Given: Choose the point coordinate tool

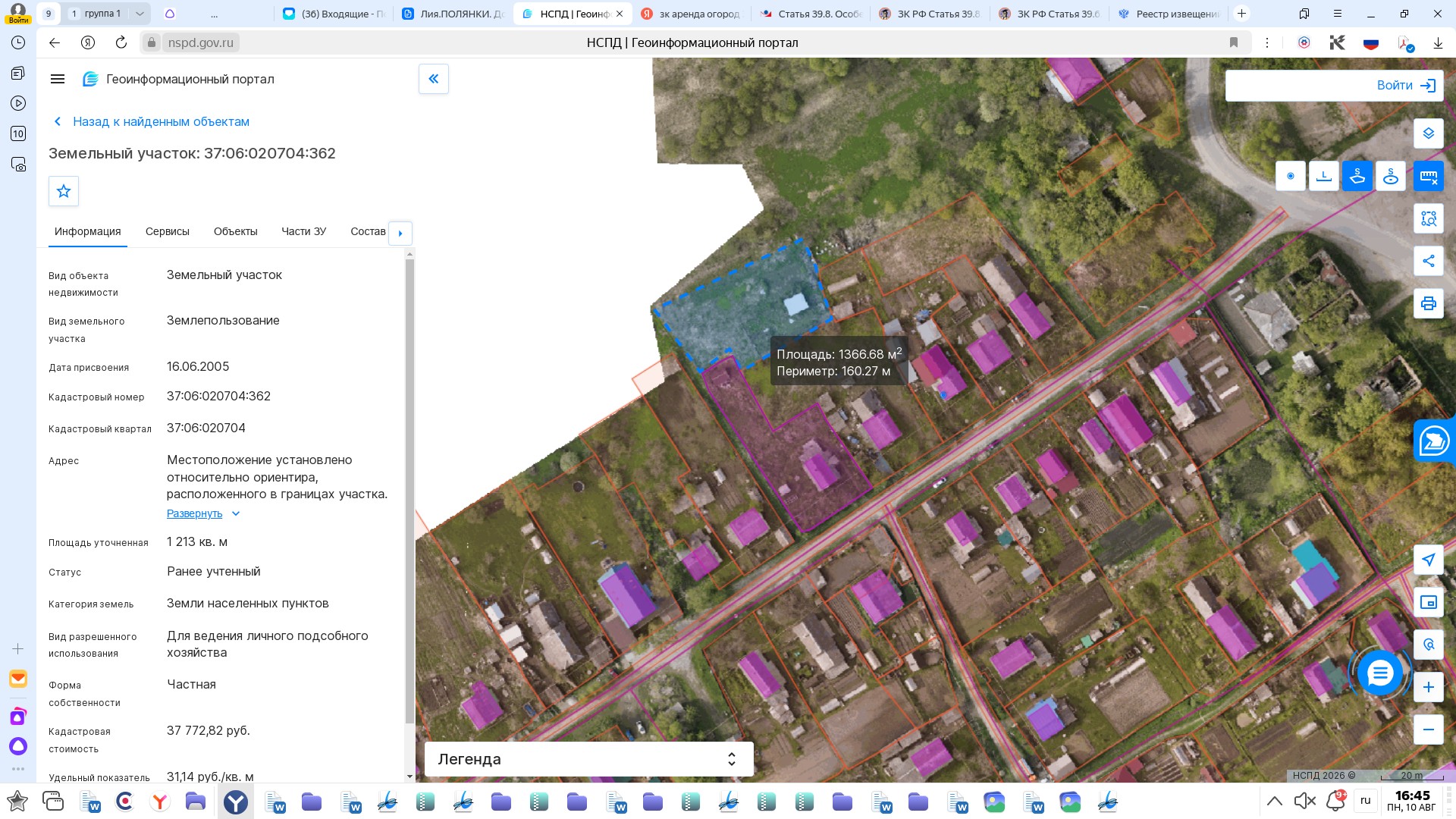Looking at the screenshot, I should pos(1291,176).
